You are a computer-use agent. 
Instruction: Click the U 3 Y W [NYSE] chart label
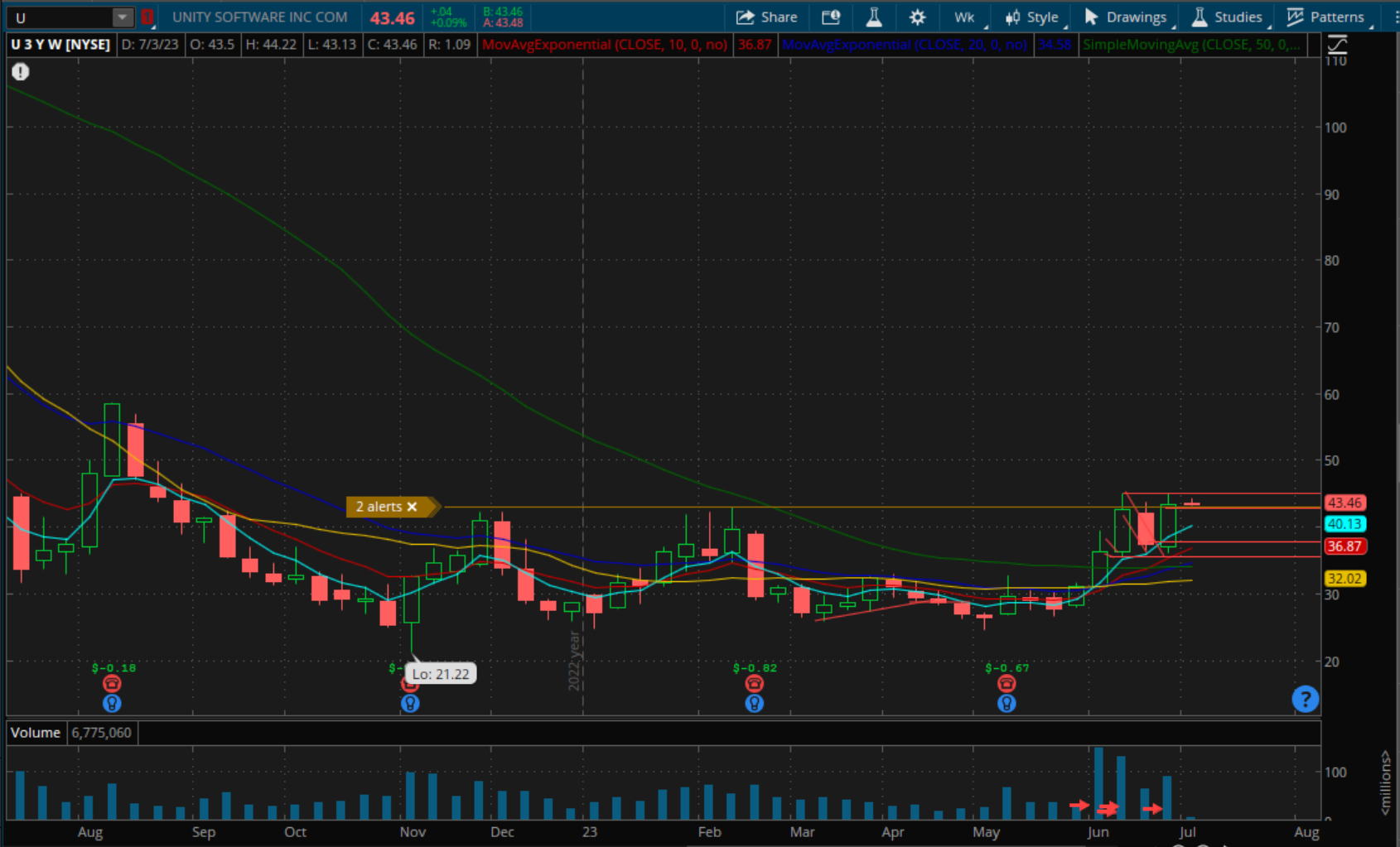point(60,44)
